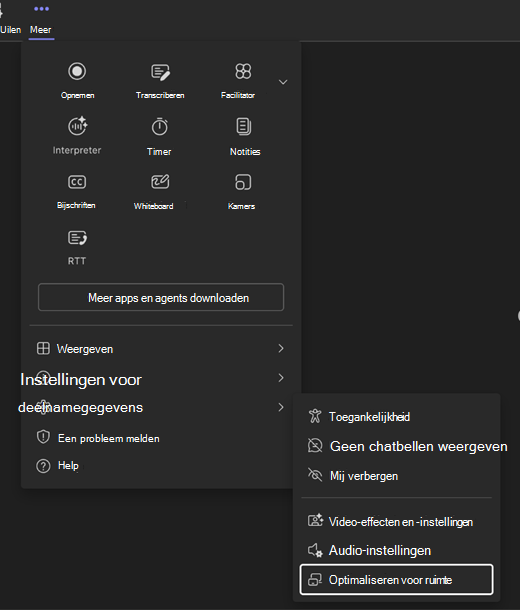Screen dimensions: 520x610
Task: Click Meer apps en agents downloaden
Action: tap(161, 298)
